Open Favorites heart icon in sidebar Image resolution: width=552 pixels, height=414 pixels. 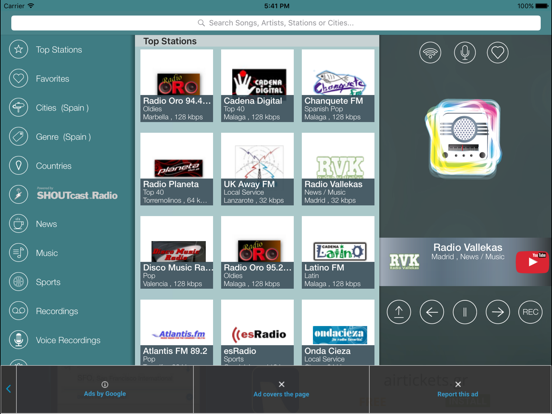point(18,79)
